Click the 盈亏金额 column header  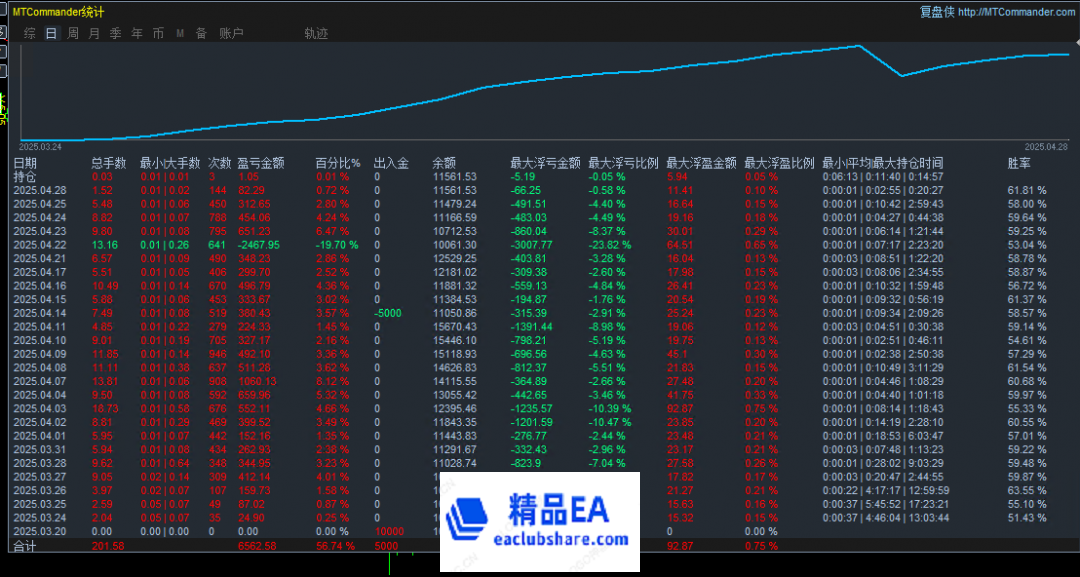pyautogui.click(x=261, y=163)
